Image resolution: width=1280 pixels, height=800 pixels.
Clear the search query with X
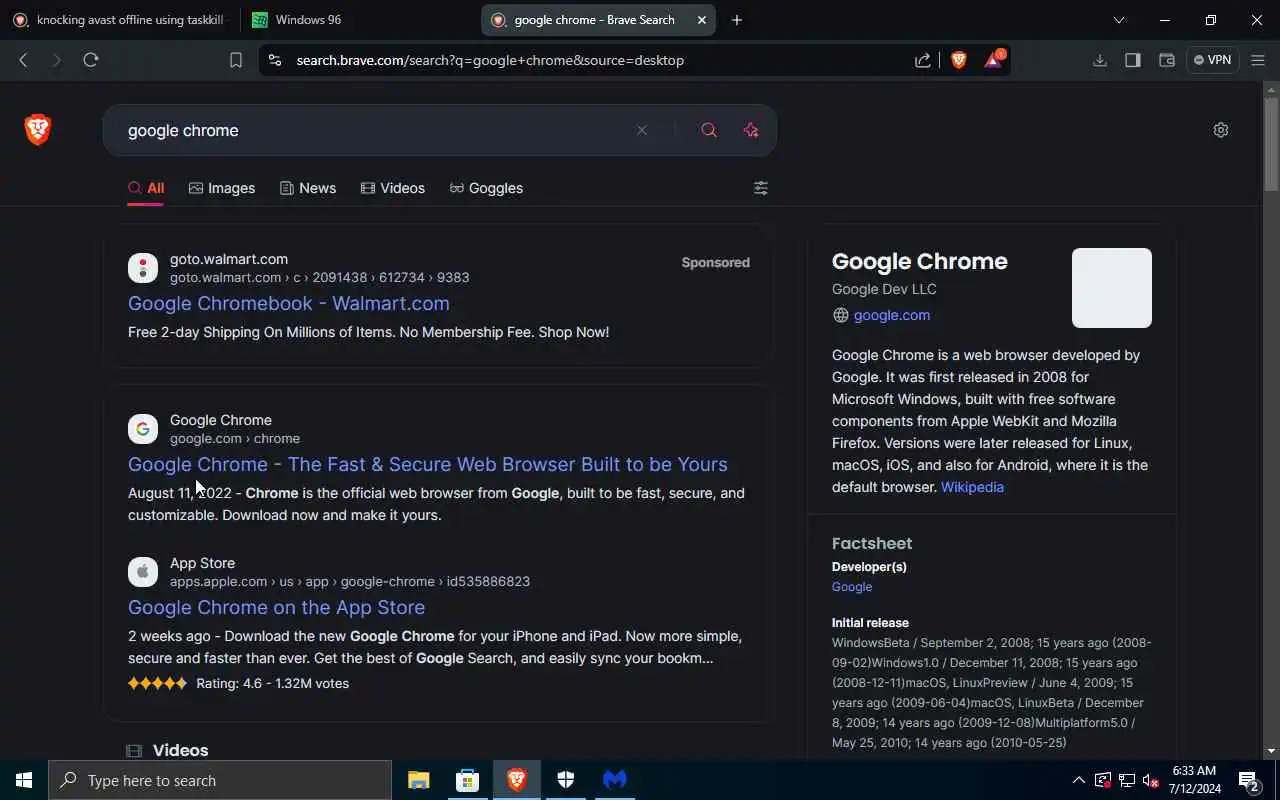(642, 130)
